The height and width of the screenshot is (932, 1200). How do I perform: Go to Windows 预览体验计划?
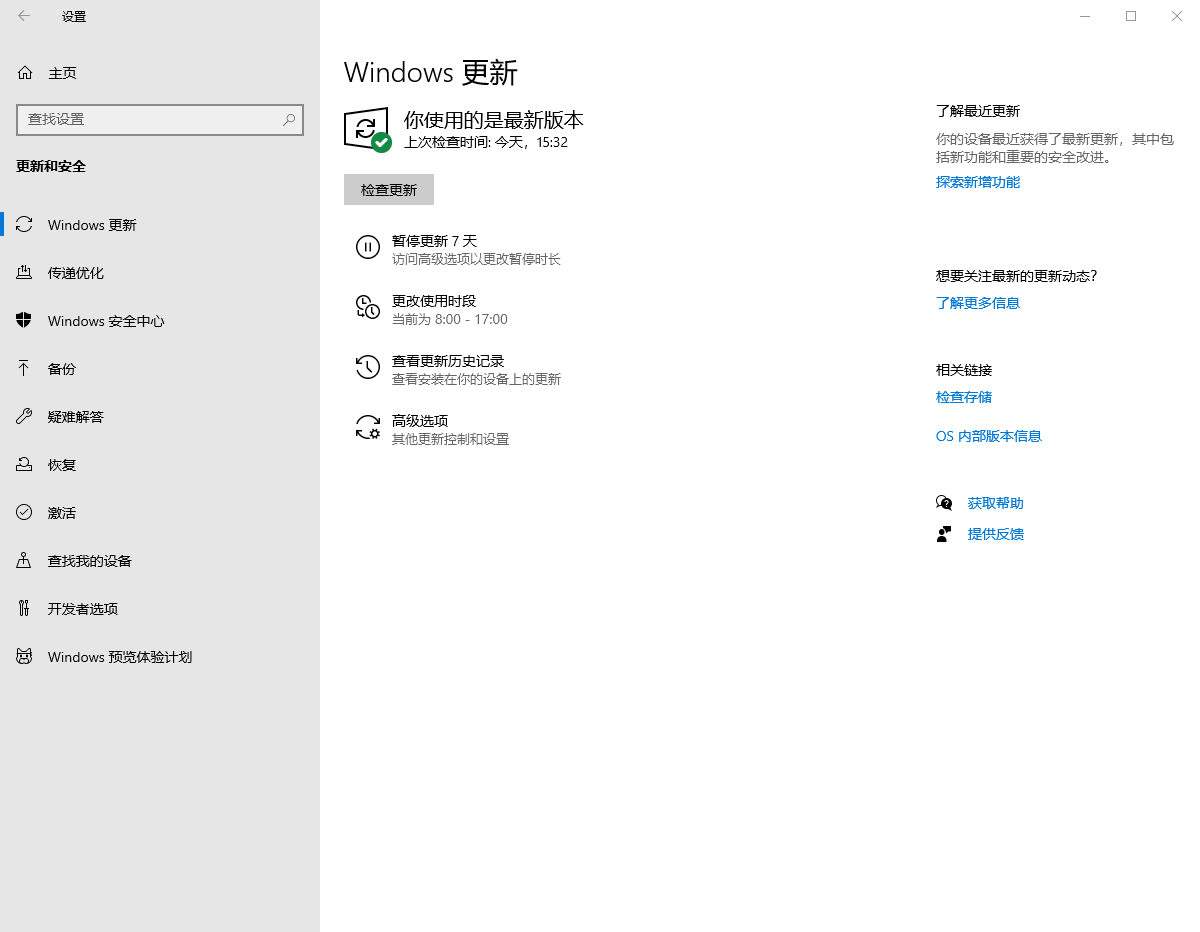(x=160, y=657)
